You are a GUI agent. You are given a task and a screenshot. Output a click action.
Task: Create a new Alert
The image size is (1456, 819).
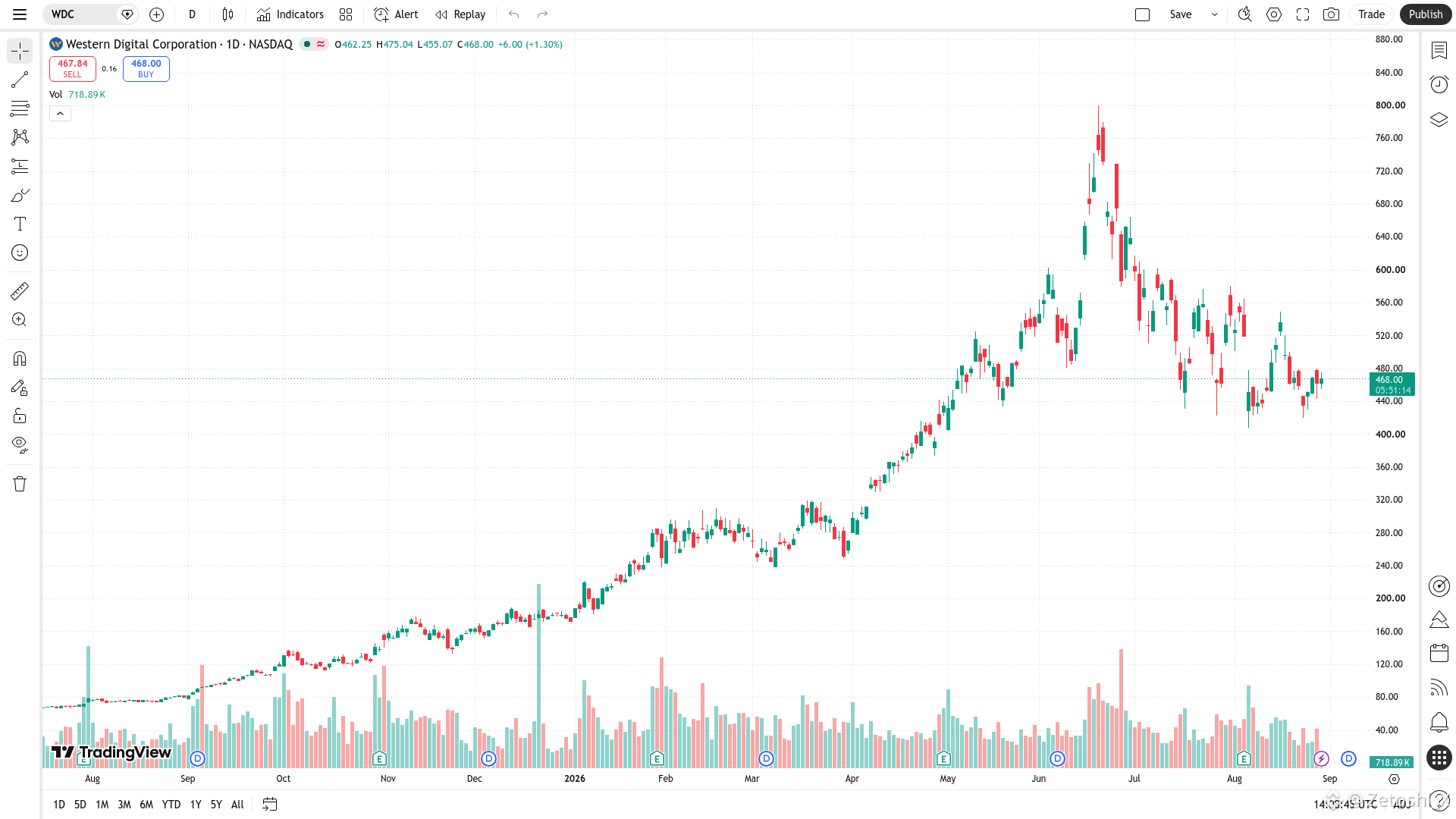396,14
